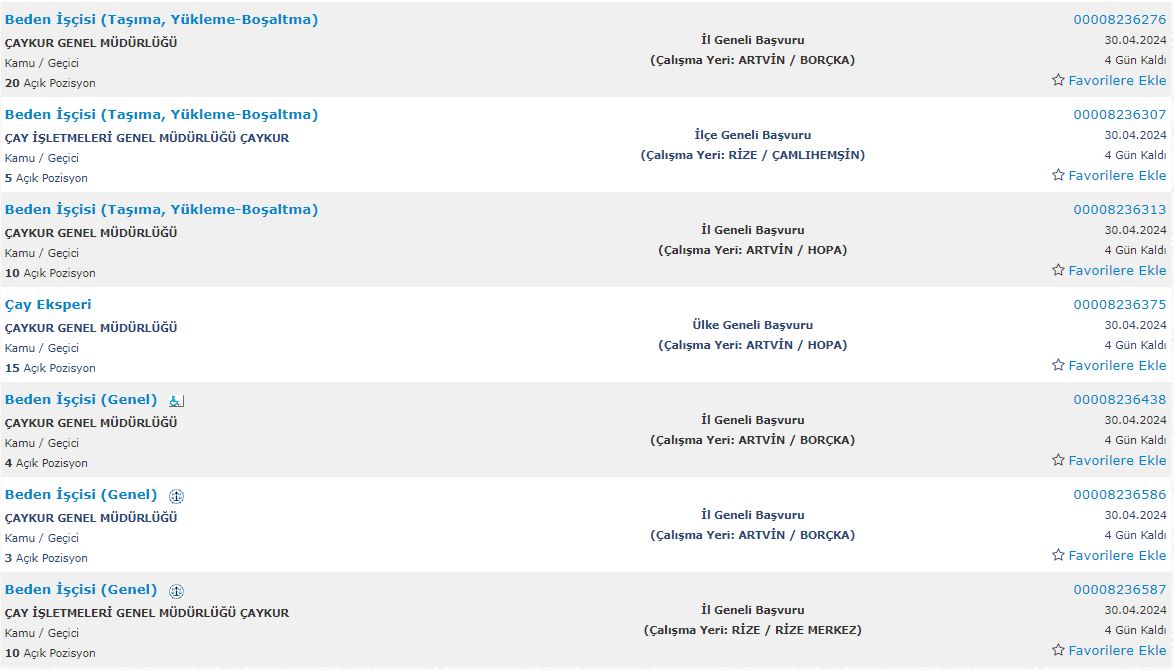1174x670 pixels.
Task: Click the star icon for listing 00008236276
Action: pyautogui.click(x=1058, y=80)
